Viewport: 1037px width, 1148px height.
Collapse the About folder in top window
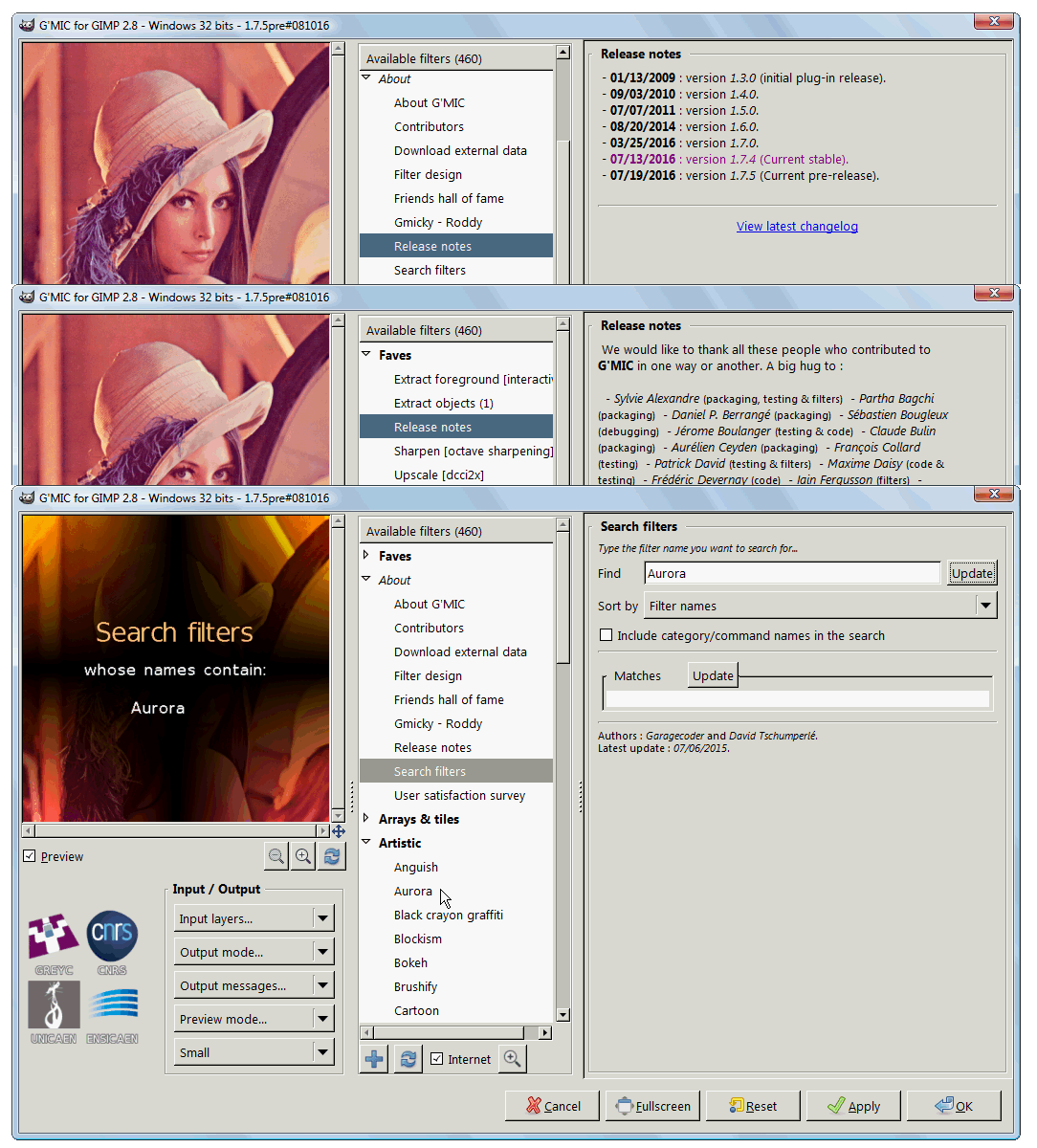coord(366,77)
